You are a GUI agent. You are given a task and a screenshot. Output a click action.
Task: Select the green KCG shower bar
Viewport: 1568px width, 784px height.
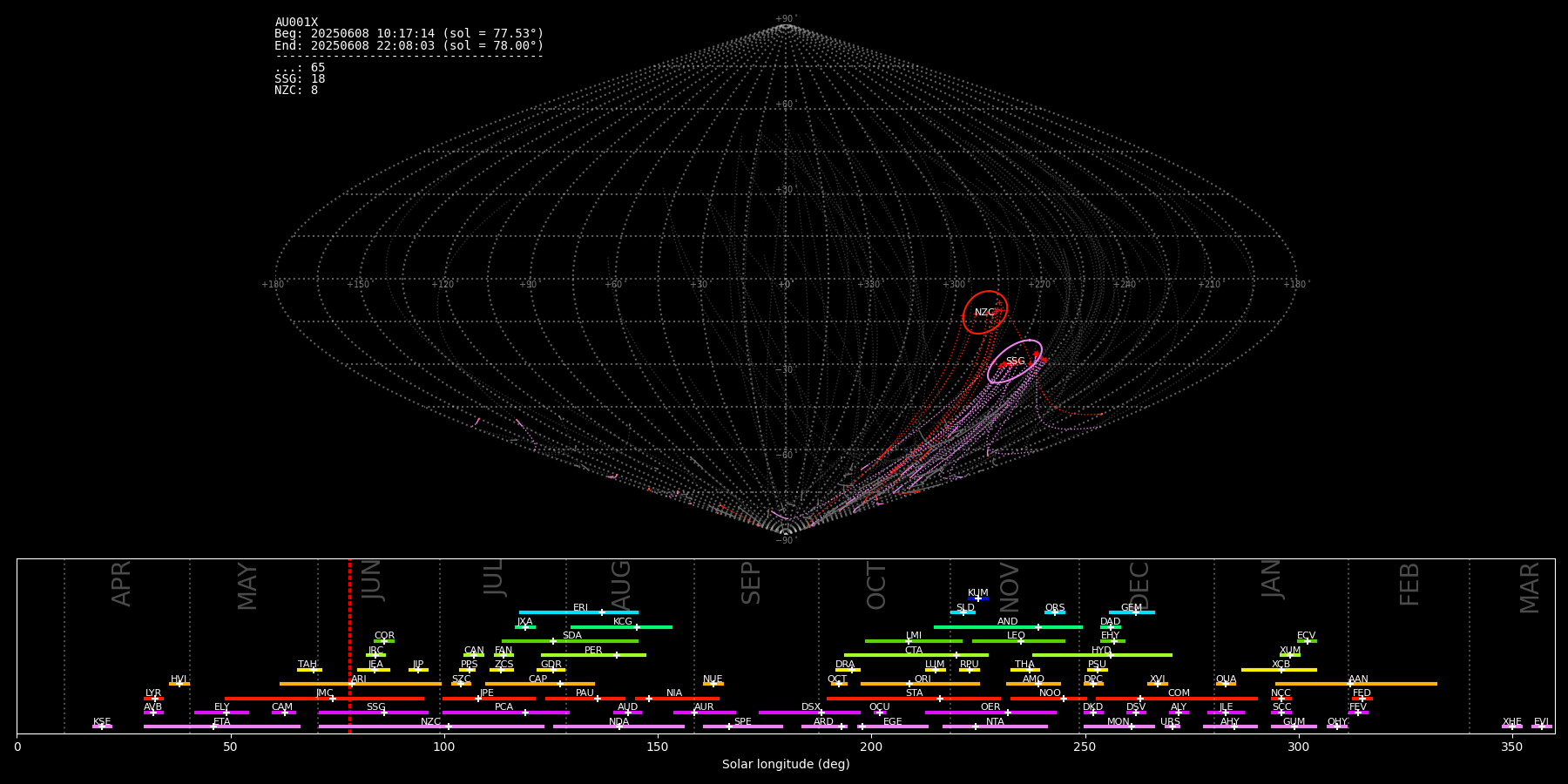(x=621, y=626)
